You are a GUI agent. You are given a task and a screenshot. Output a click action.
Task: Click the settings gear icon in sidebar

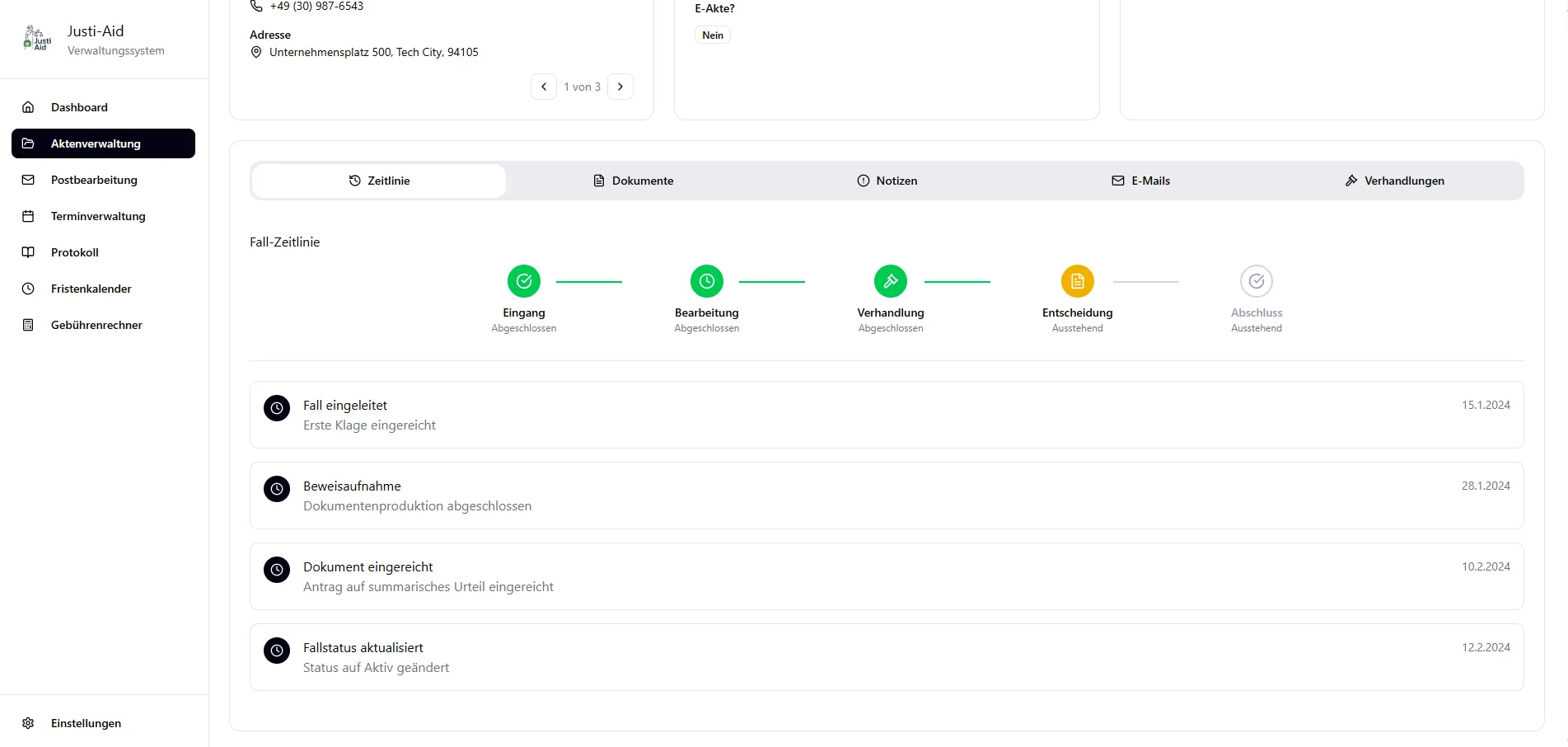28,723
